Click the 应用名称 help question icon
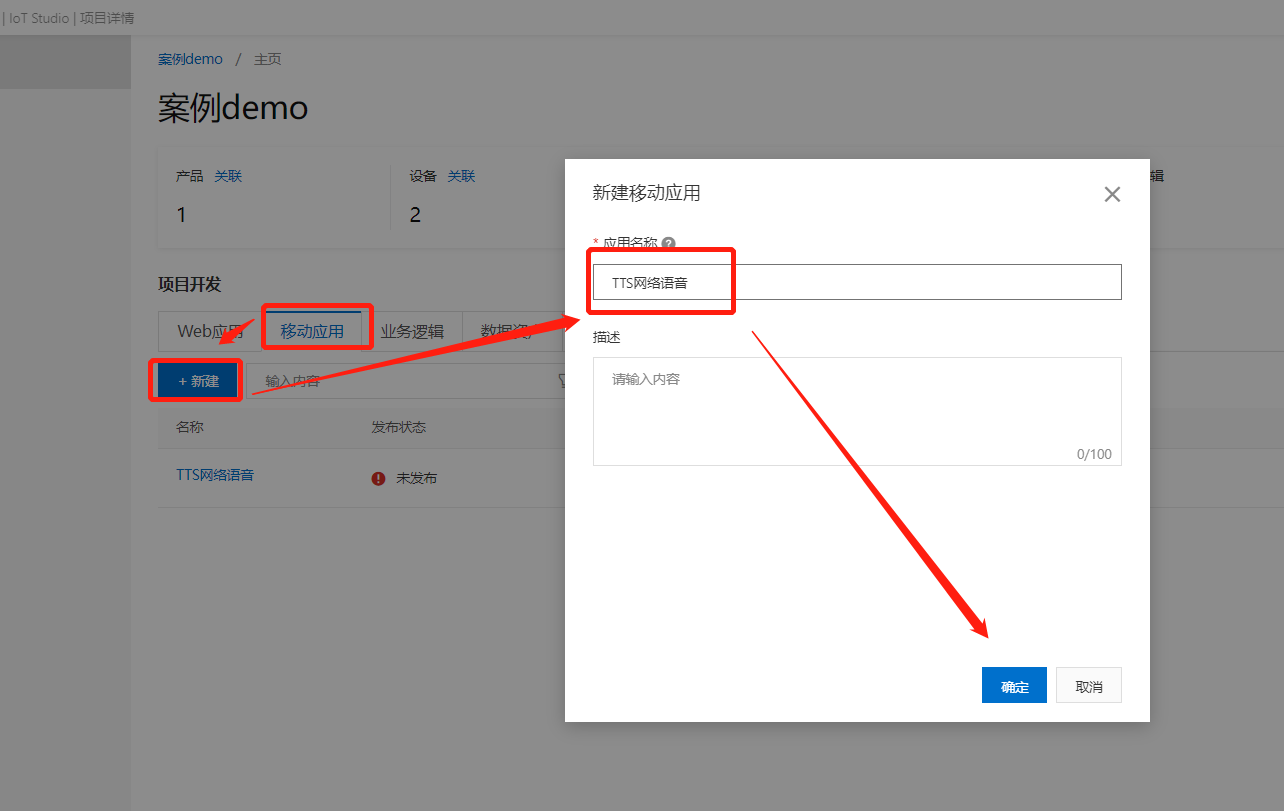The image size is (1284, 811). point(668,243)
